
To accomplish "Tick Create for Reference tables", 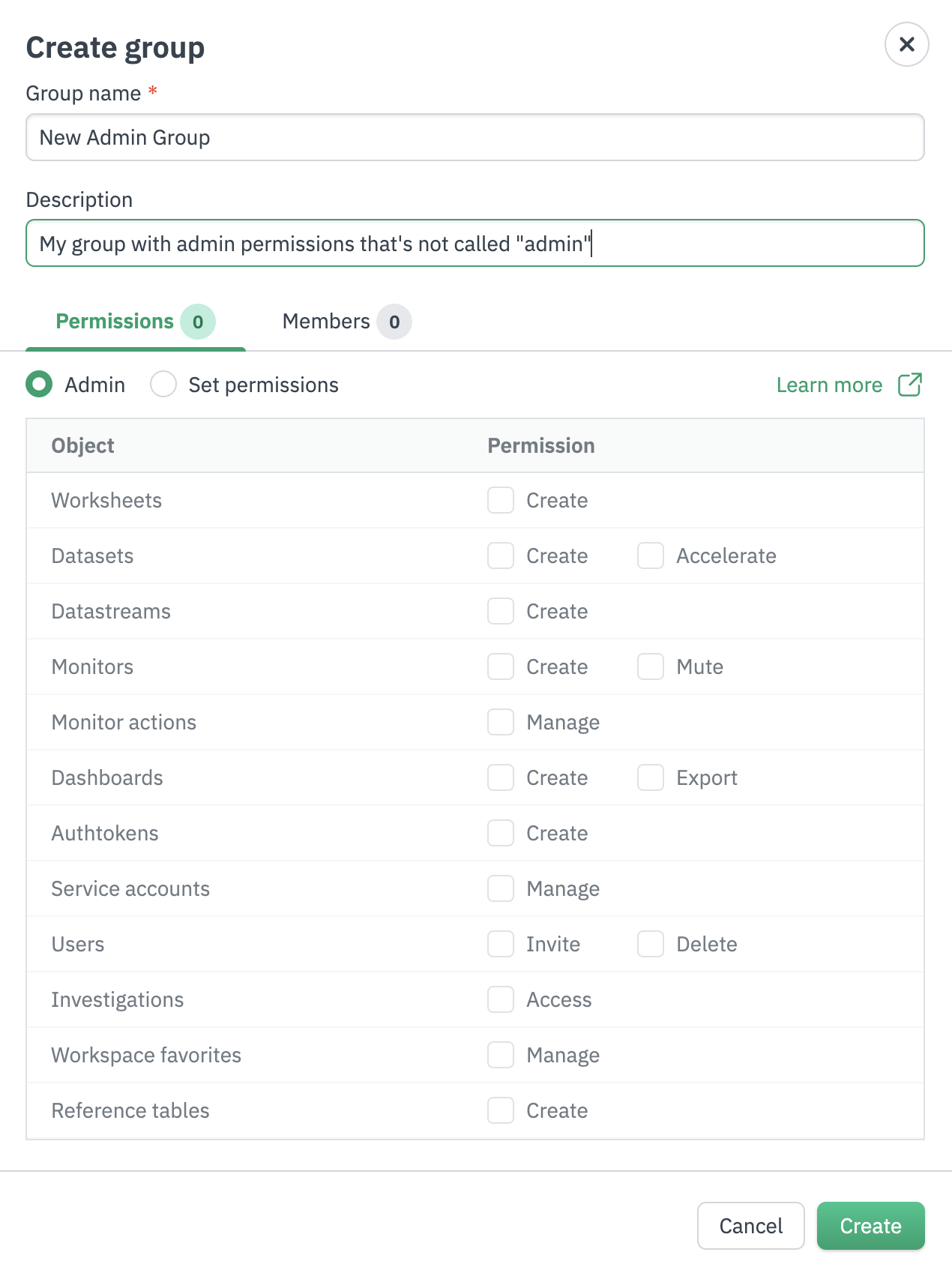I will pos(501,1110).
